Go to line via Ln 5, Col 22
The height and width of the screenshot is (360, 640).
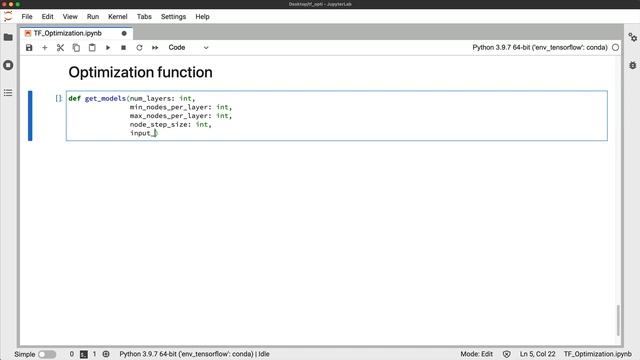pyautogui.click(x=538, y=354)
